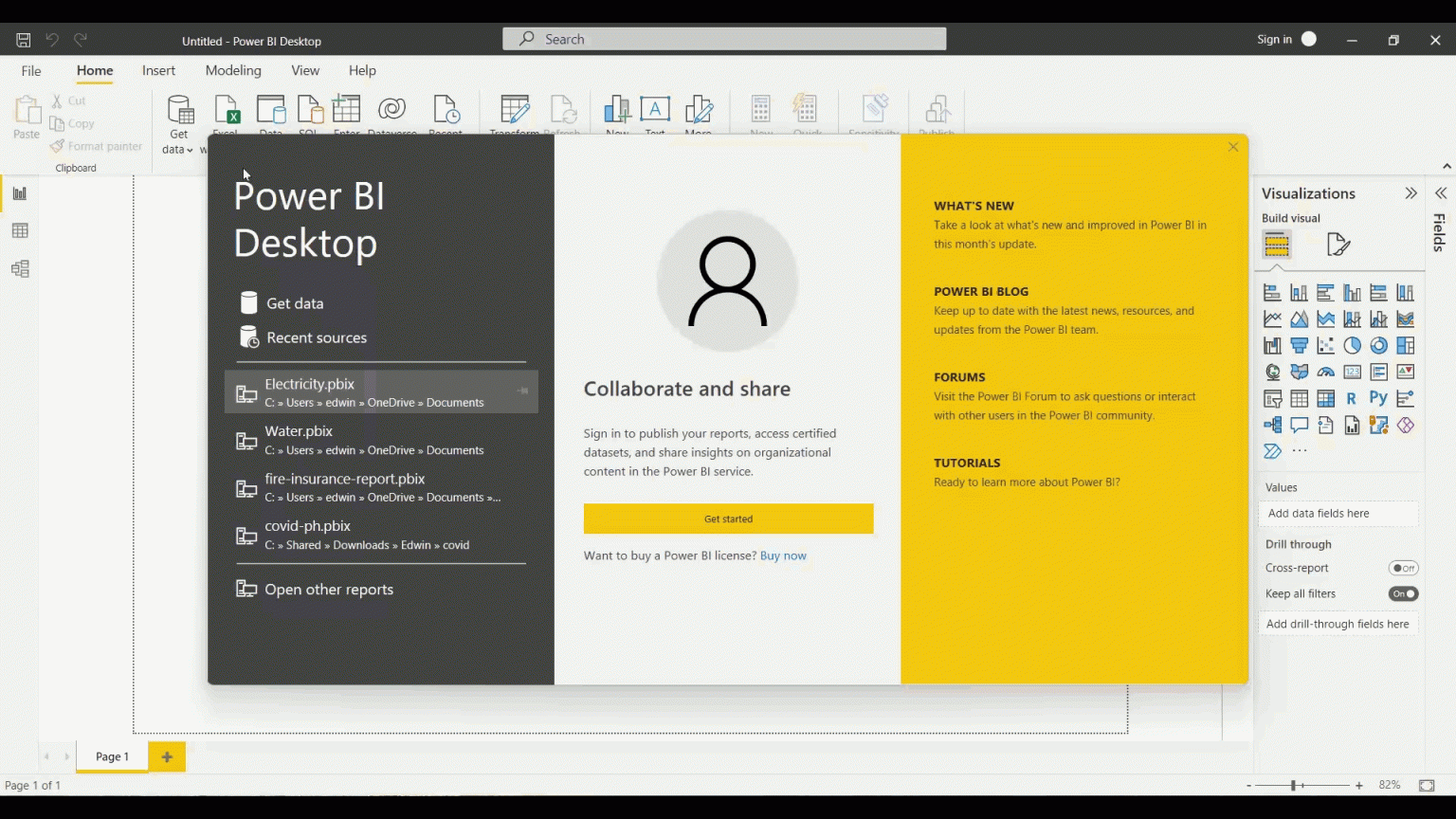Open the File menu
The width and height of the screenshot is (1456, 819).
point(31,71)
